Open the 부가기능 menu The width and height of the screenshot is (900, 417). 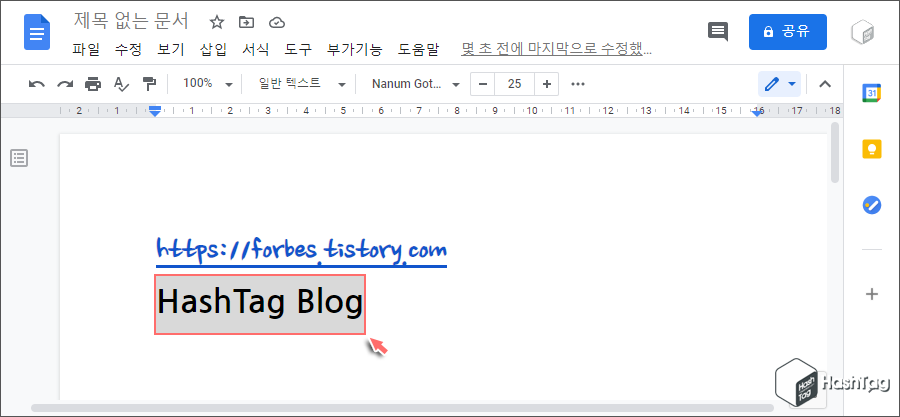click(x=354, y=50)
